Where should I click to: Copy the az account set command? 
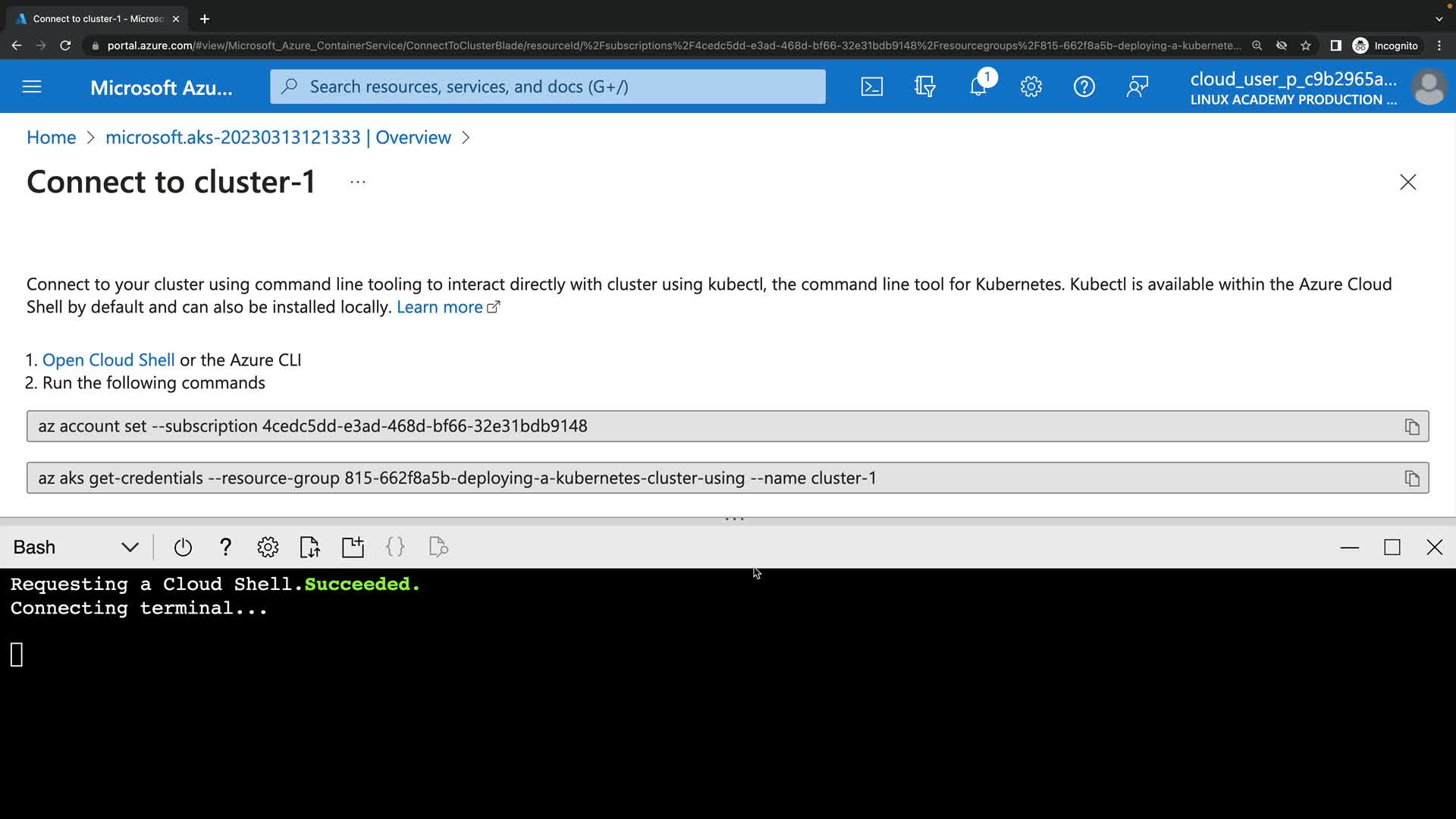pos(1411,427)
